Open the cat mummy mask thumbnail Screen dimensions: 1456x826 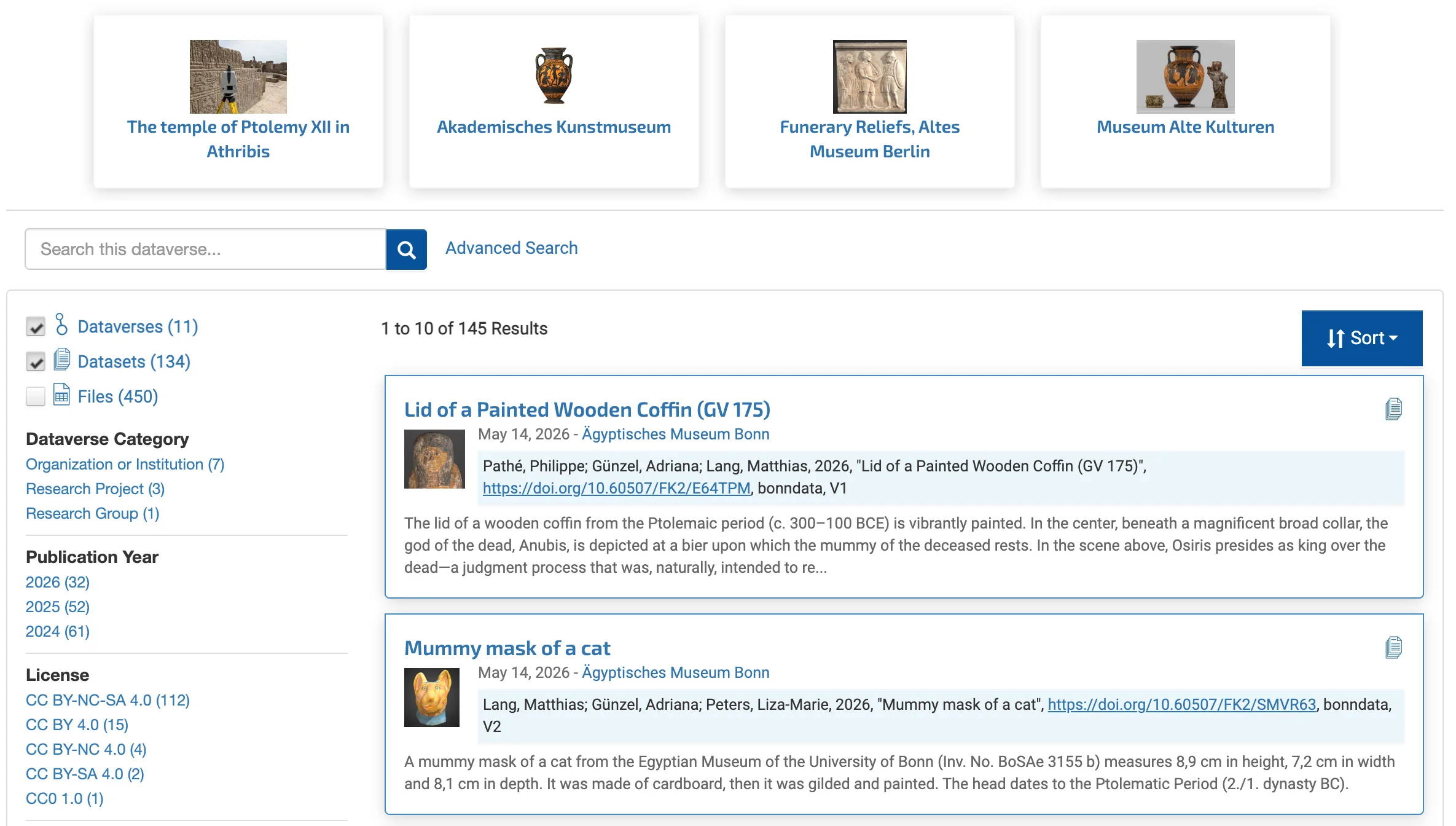click(x=431, y=698)
